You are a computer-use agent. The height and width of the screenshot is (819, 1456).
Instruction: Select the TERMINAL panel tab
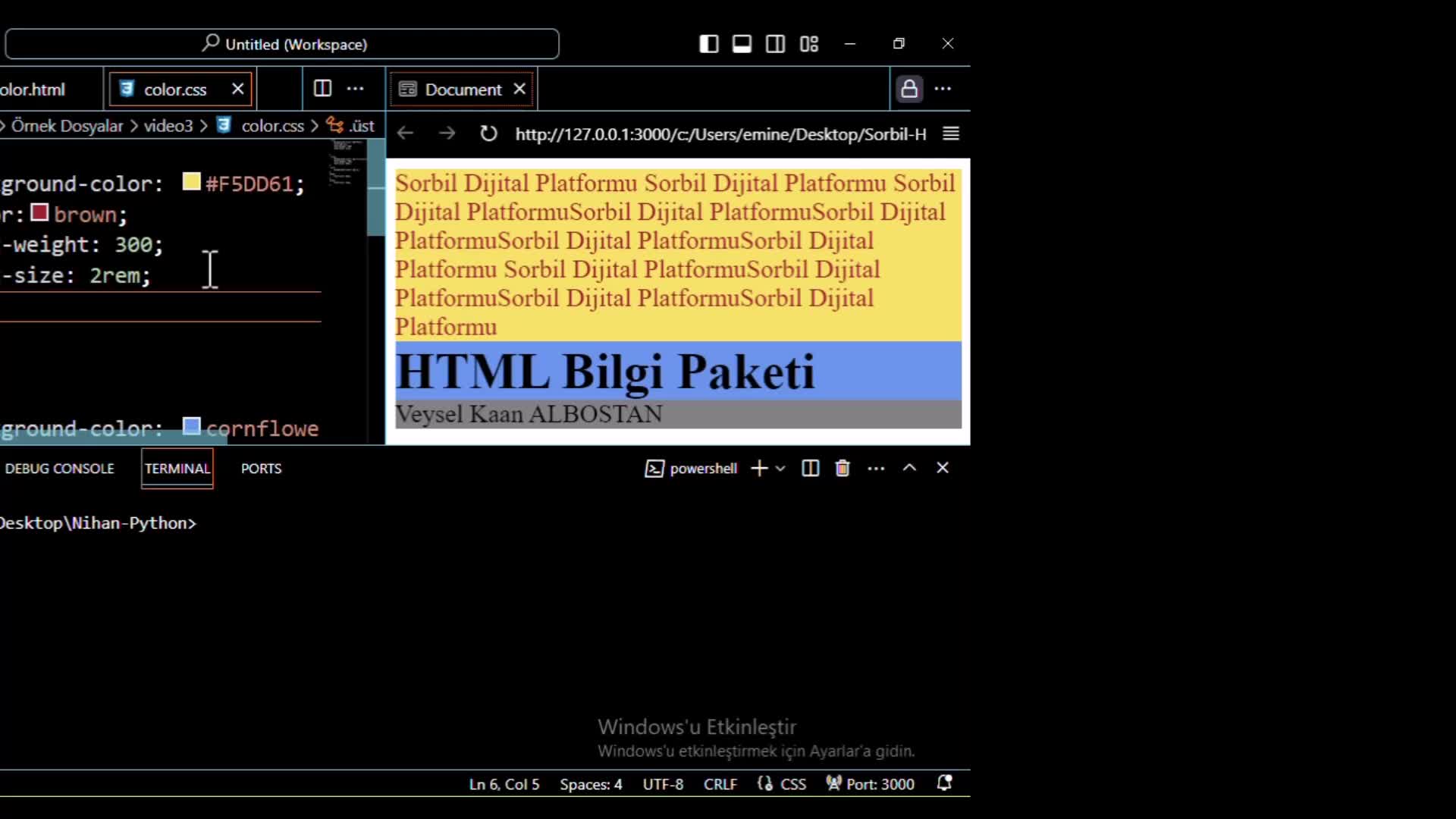point(177,469)
